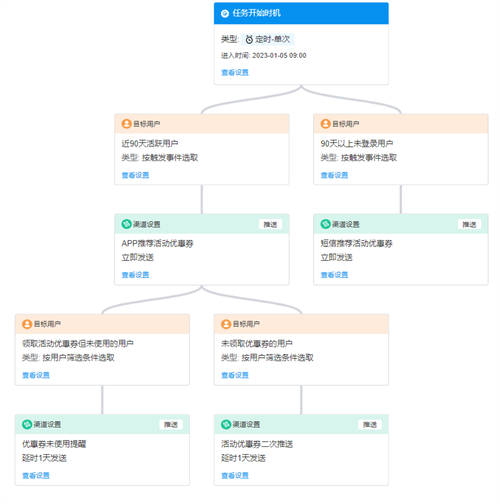This screenshot has width=500, height=504.
Task: Click the 推送 tag on 短信推荐活动优惠券 node
Action: (x=469, y=224)
